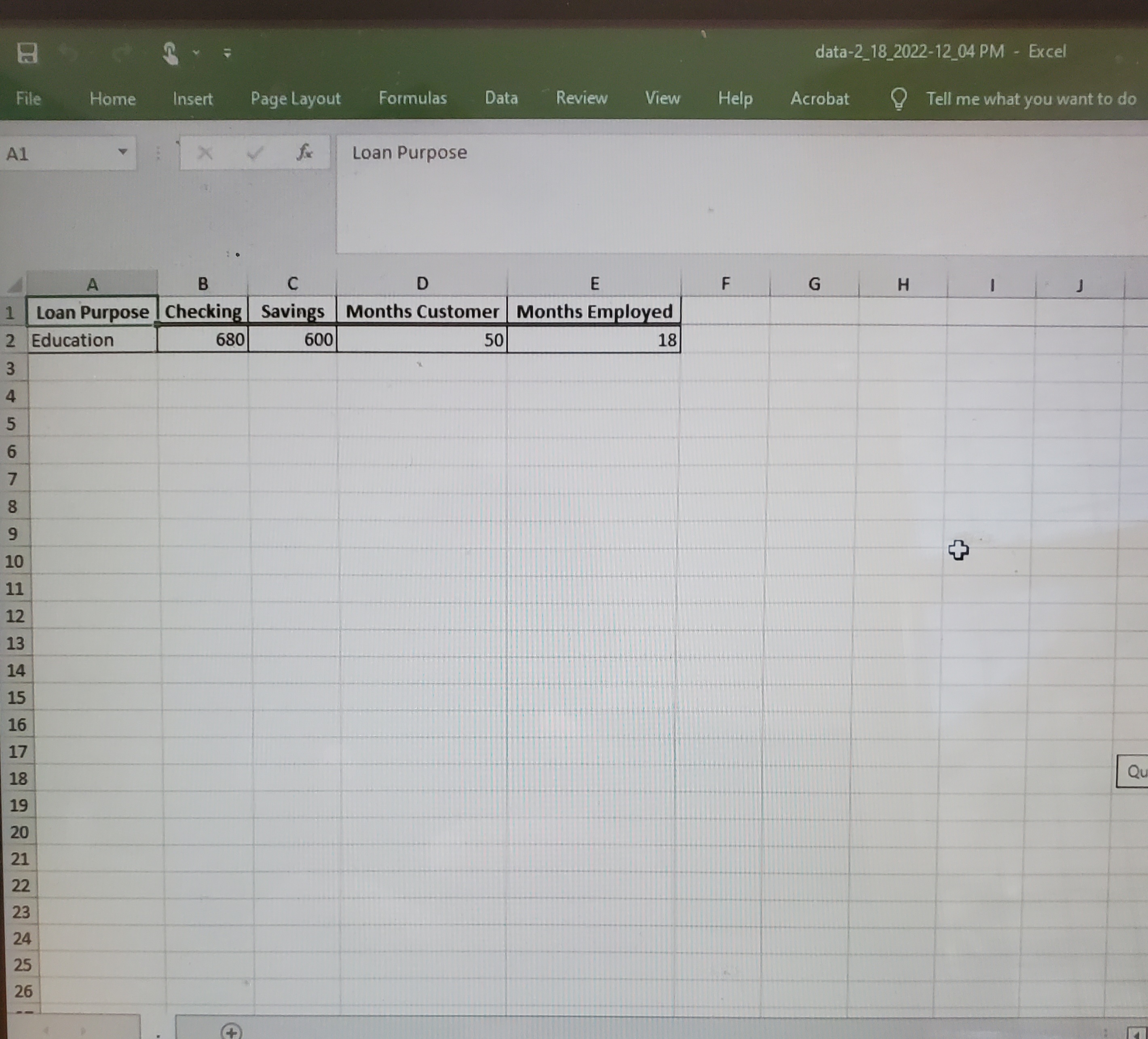
Task: Click the Cancel X icon in the formula bar
Action: pos(205,153)
